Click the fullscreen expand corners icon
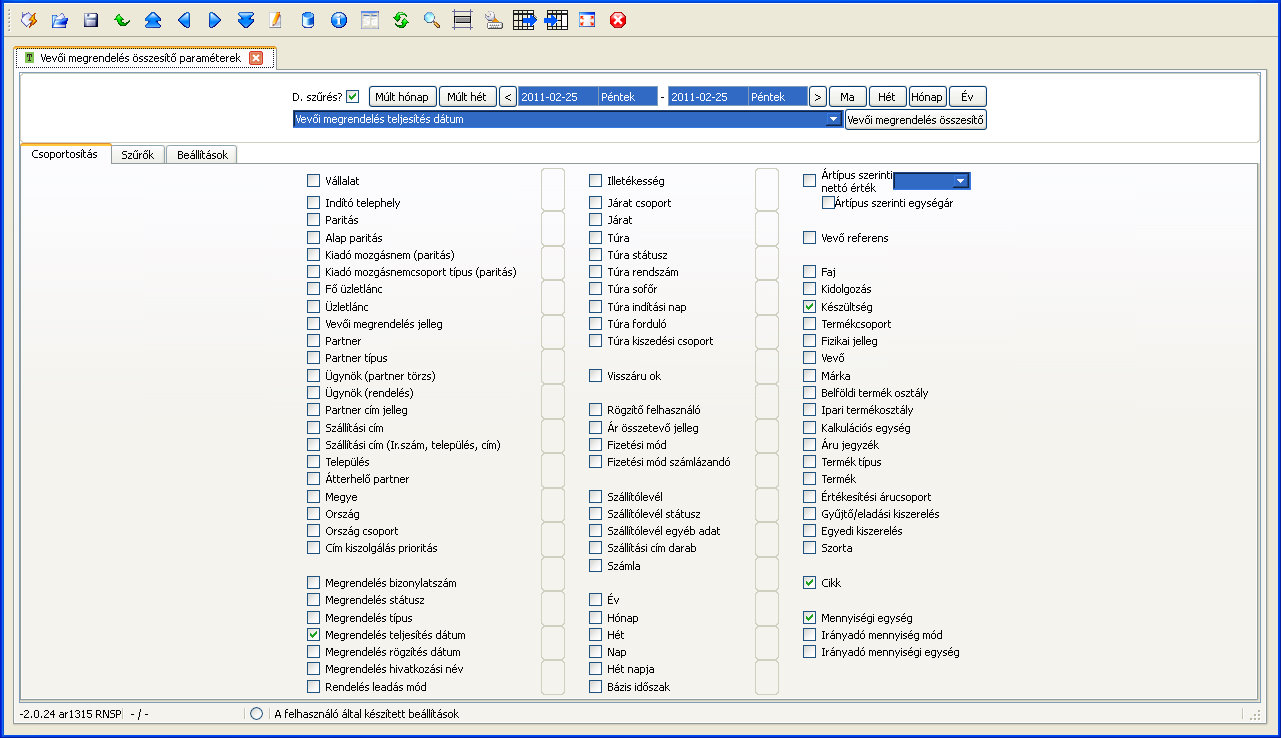Image resolution: width=1281 pixels, height=738 pixels. [x=587, y=19]
